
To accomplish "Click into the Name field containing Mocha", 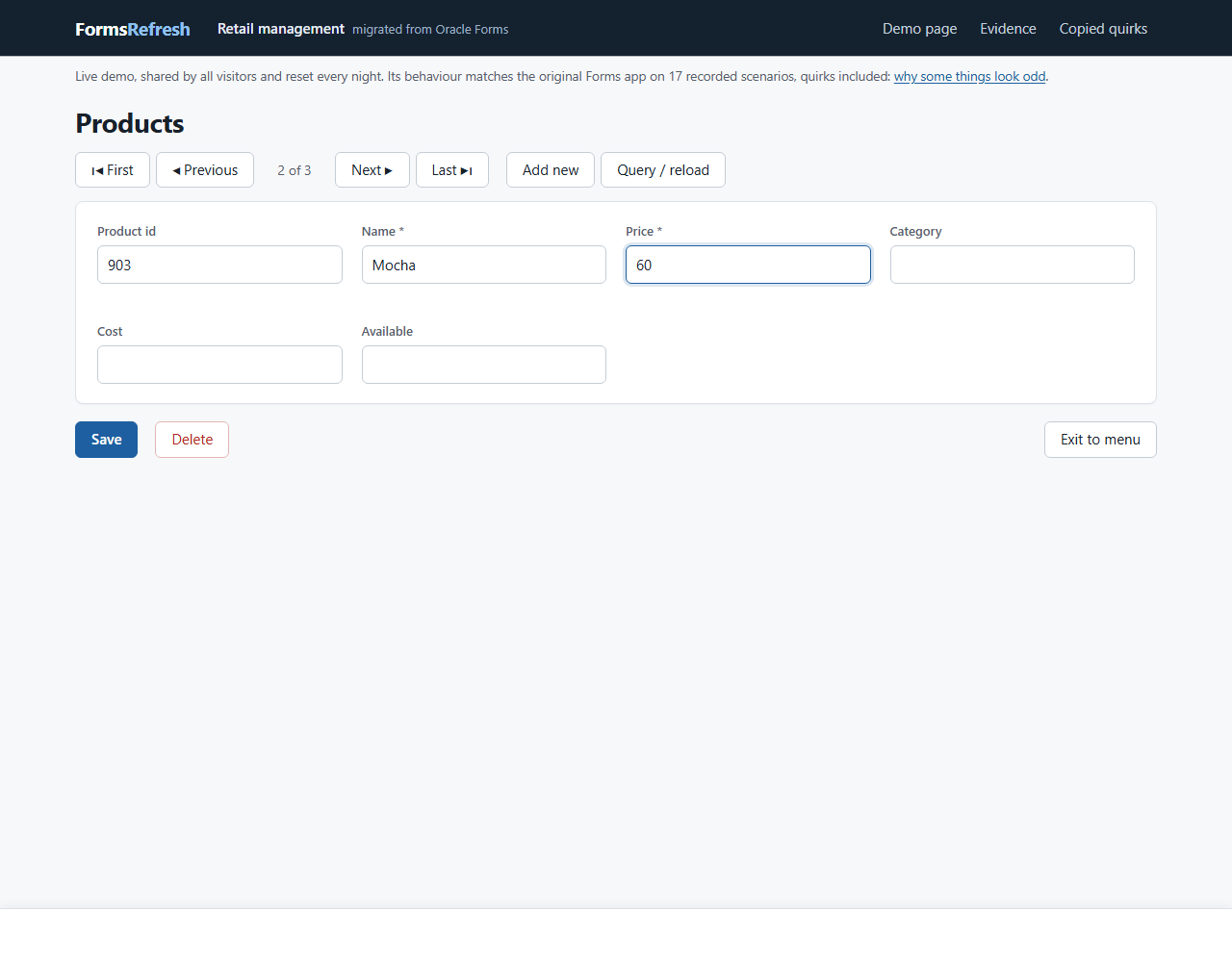I will pos(484,265).
